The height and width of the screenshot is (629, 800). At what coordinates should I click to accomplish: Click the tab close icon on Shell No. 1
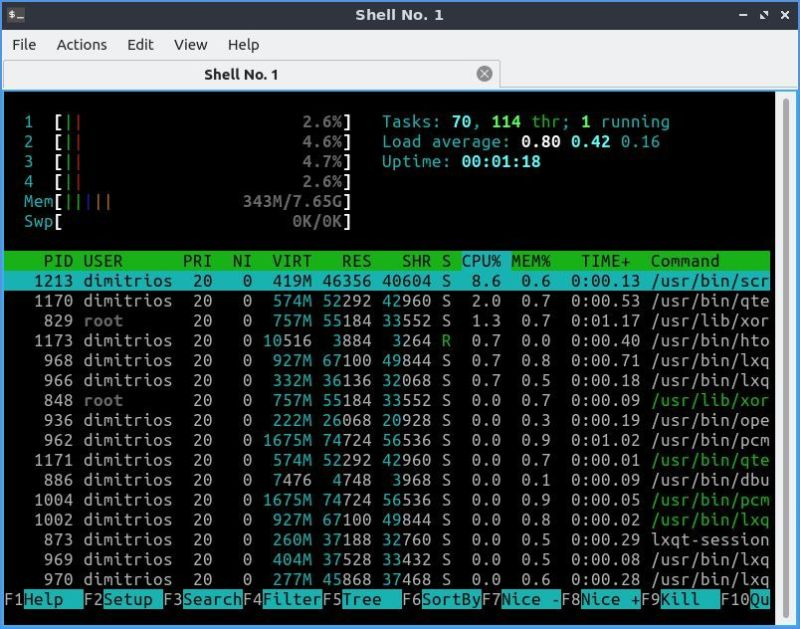coord(484,73)
